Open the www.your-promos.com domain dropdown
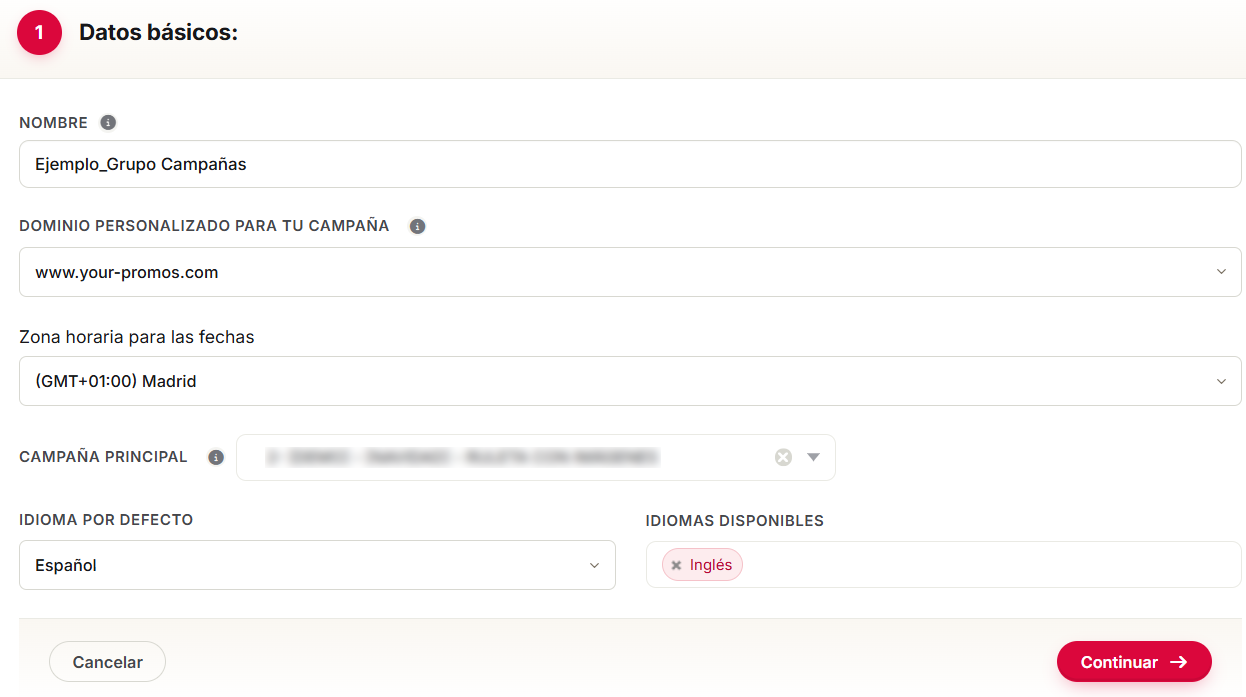The height and width of the screenshot is (697, 1246). pos(630,272)
